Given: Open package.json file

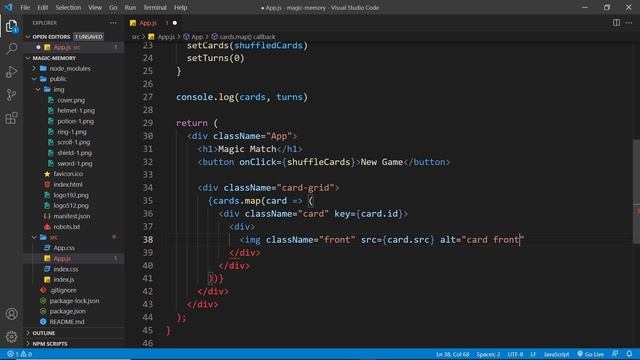Looking at the screenshot, I should click(73, 311).
